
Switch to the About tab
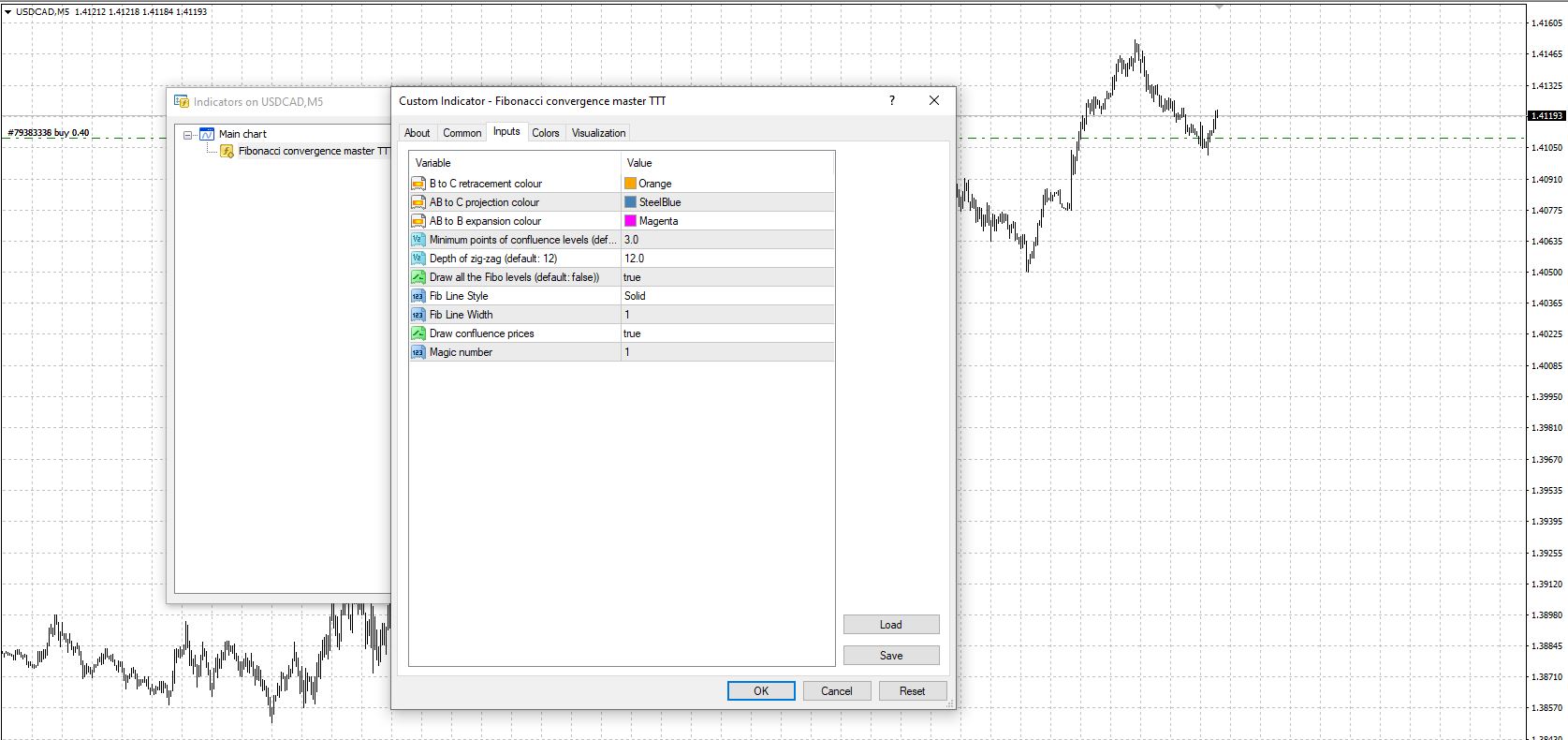(418, 133)
